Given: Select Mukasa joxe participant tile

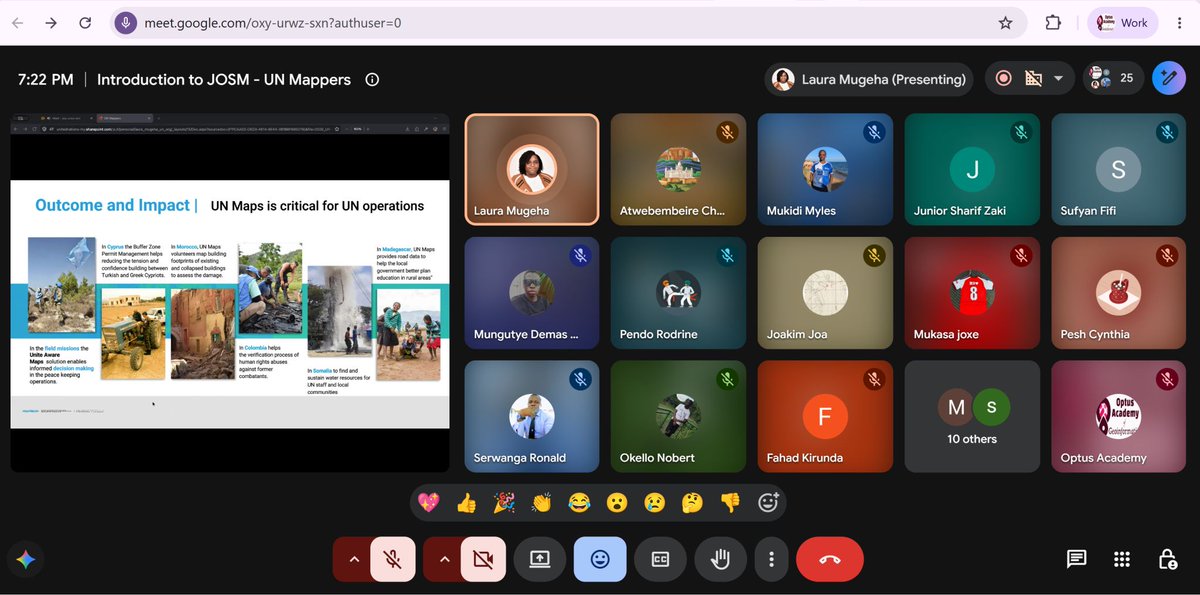Looking at the screenshot, I should [972, 292].
